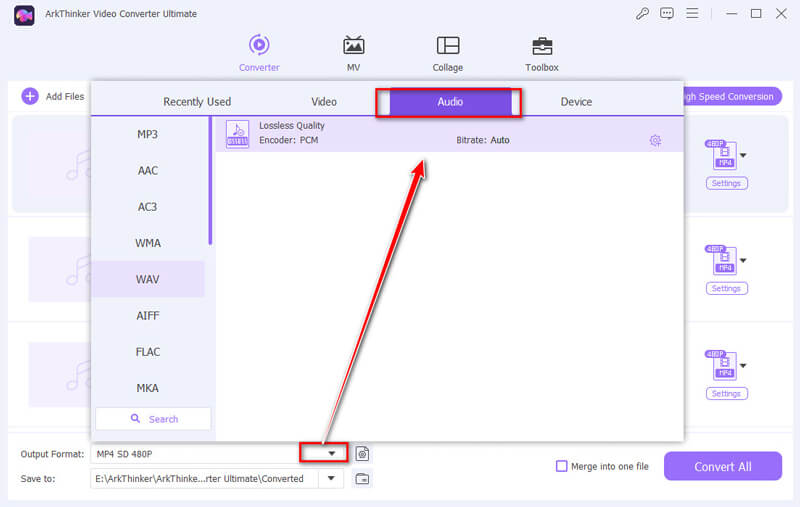Select Lossless Quality profile row
800x507 pixels.
coord(449,134)
